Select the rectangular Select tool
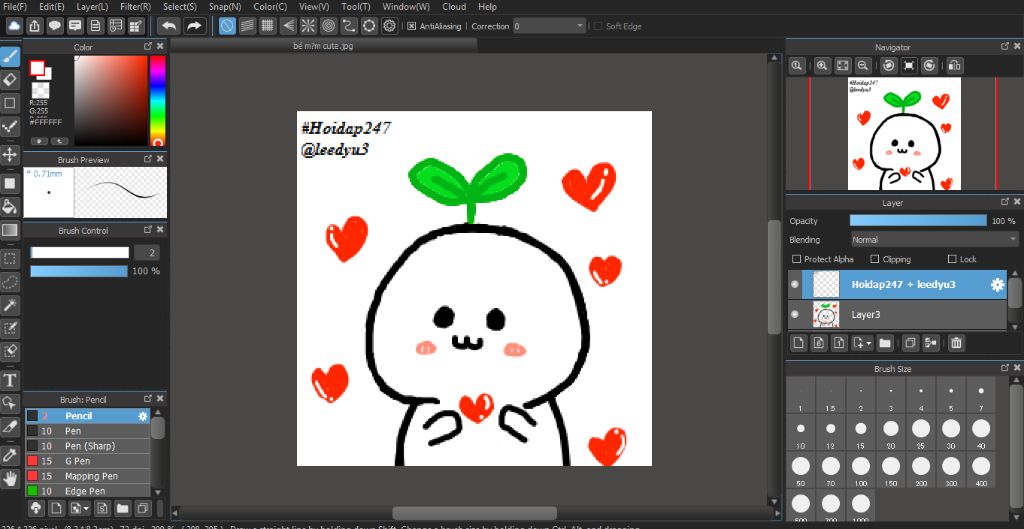This screenshot has width=1024, height=529. click(10, 259)
